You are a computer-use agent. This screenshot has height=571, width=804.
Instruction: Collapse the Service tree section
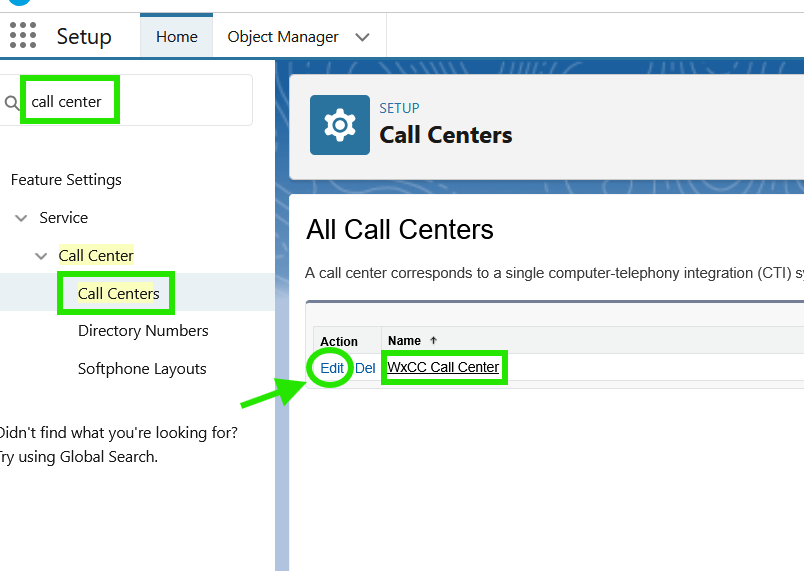pos(21,218)
